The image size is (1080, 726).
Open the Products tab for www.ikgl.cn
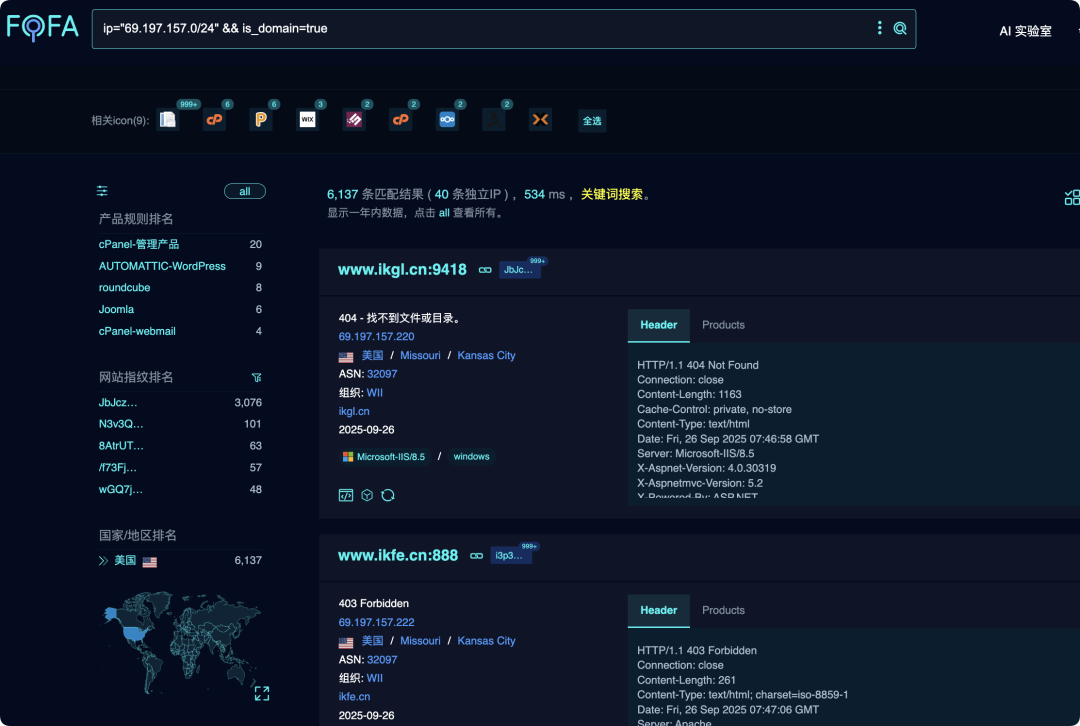pos(723,325)
